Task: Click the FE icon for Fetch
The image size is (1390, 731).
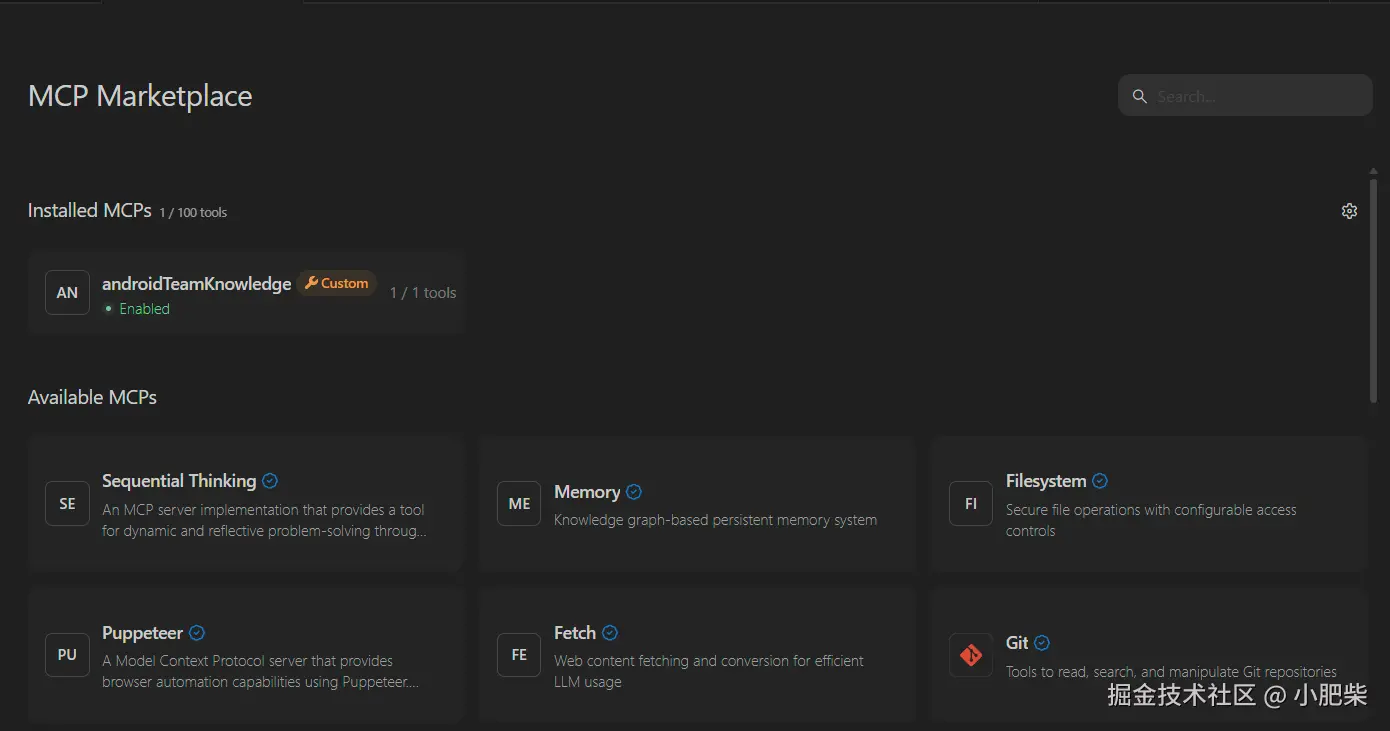Action: coord(519,655)
